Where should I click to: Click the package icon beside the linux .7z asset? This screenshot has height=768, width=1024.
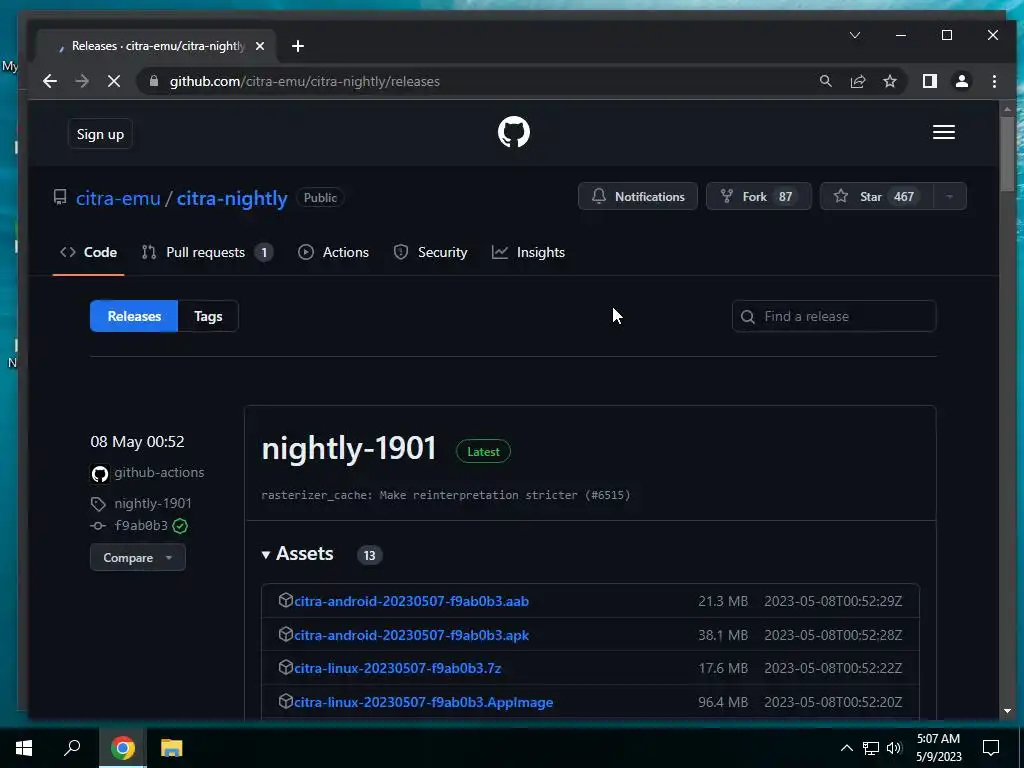point(285,667)
